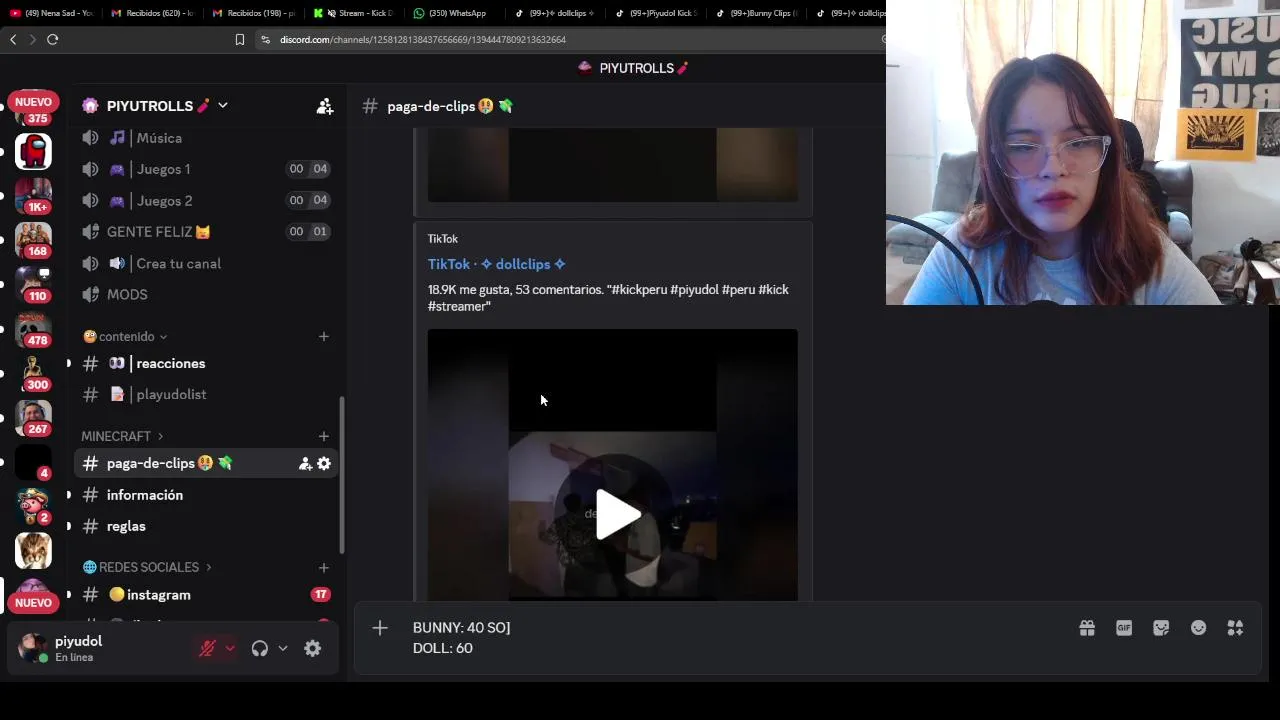Image resolution: width=1280 pixels, height=720 pixels.
Task: Toggle deafen headphones in user panel
Action: pos(260,648)
